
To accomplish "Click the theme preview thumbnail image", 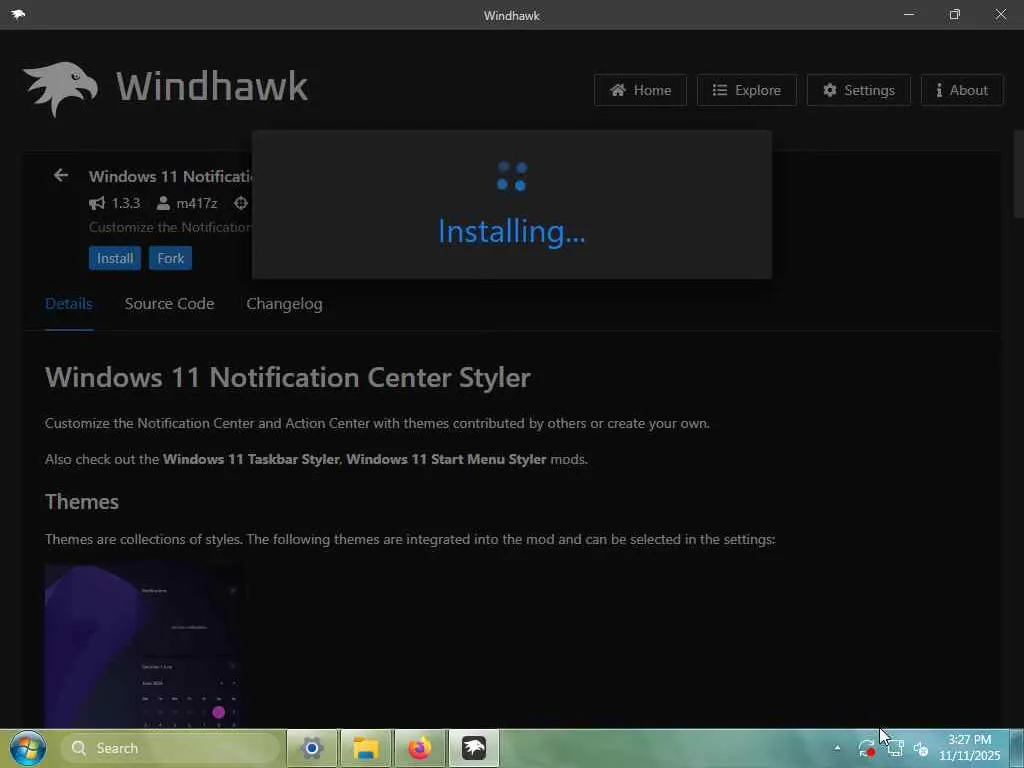I will tap(144, 646).
